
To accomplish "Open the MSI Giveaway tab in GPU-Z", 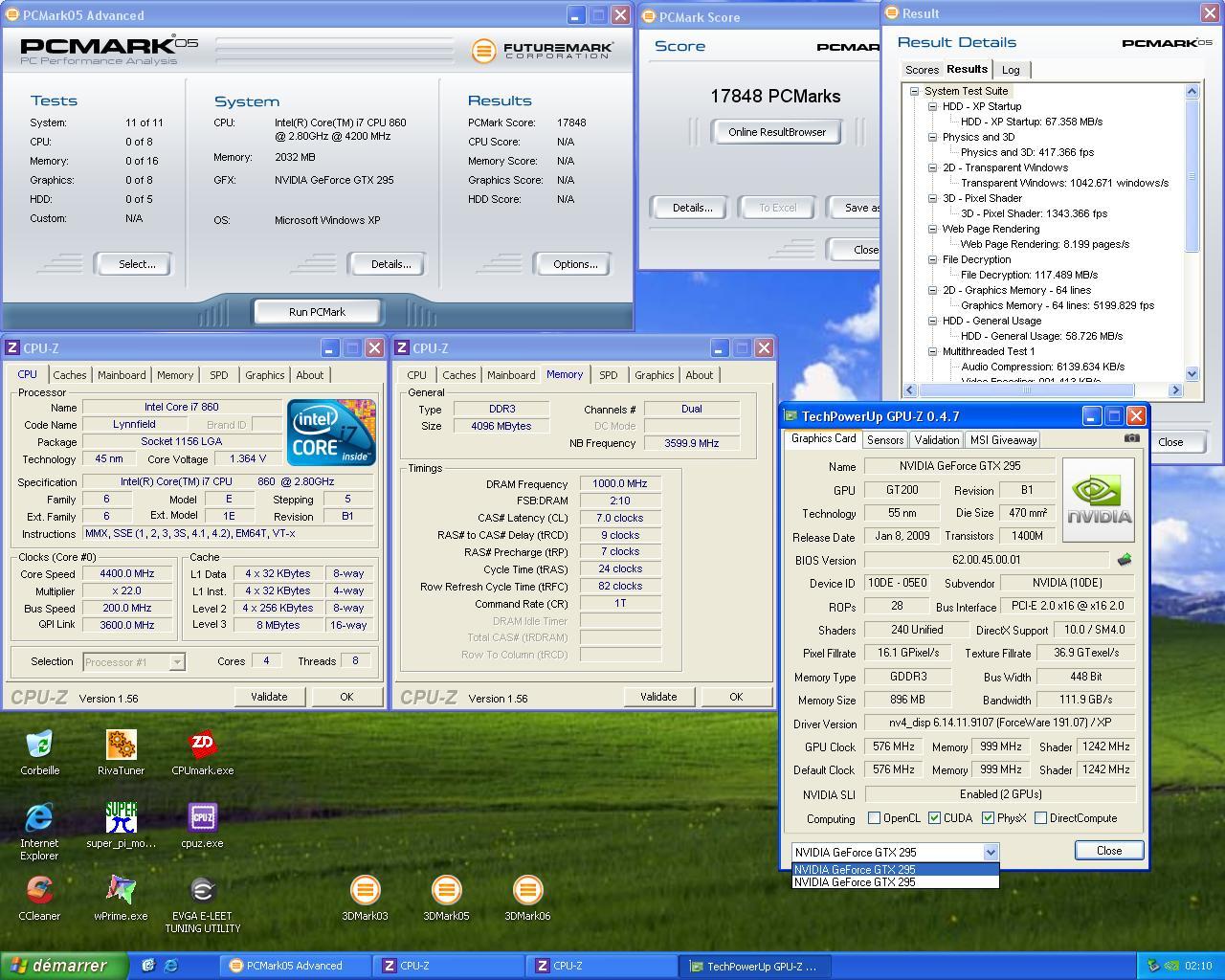I will coord(1003,440).
